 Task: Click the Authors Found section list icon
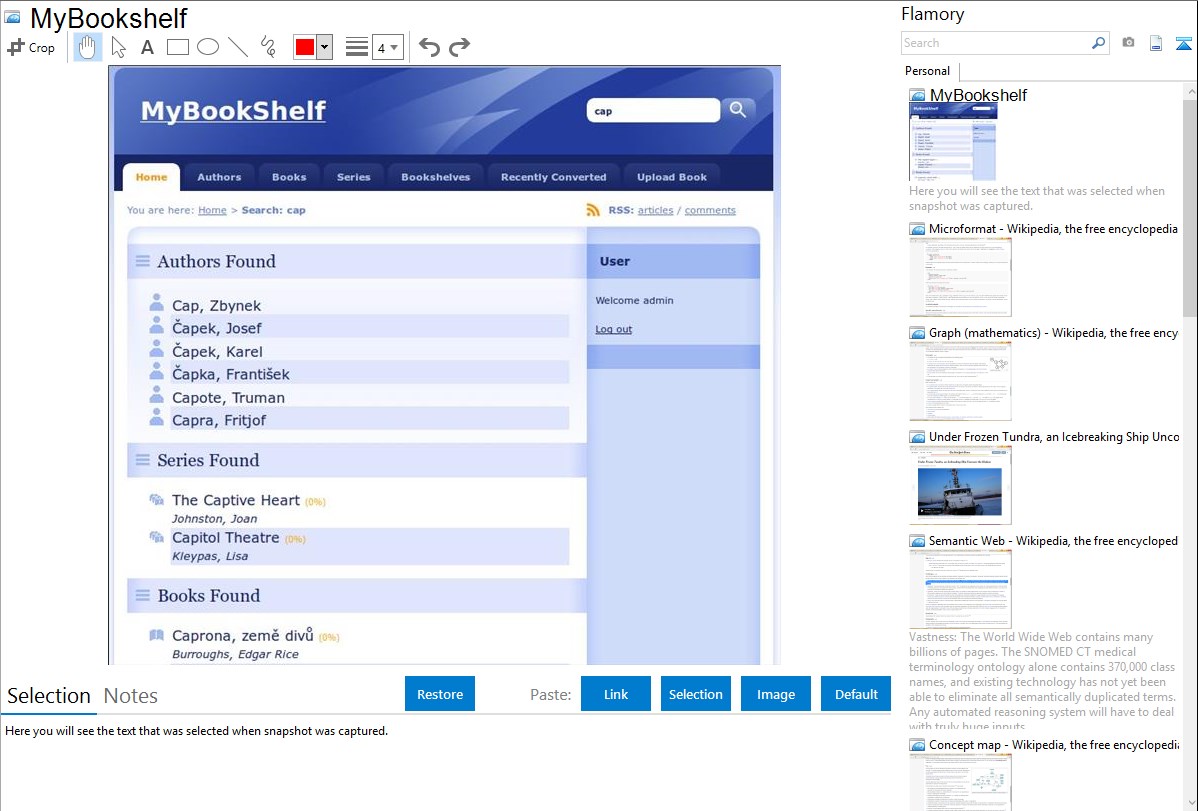142,261
